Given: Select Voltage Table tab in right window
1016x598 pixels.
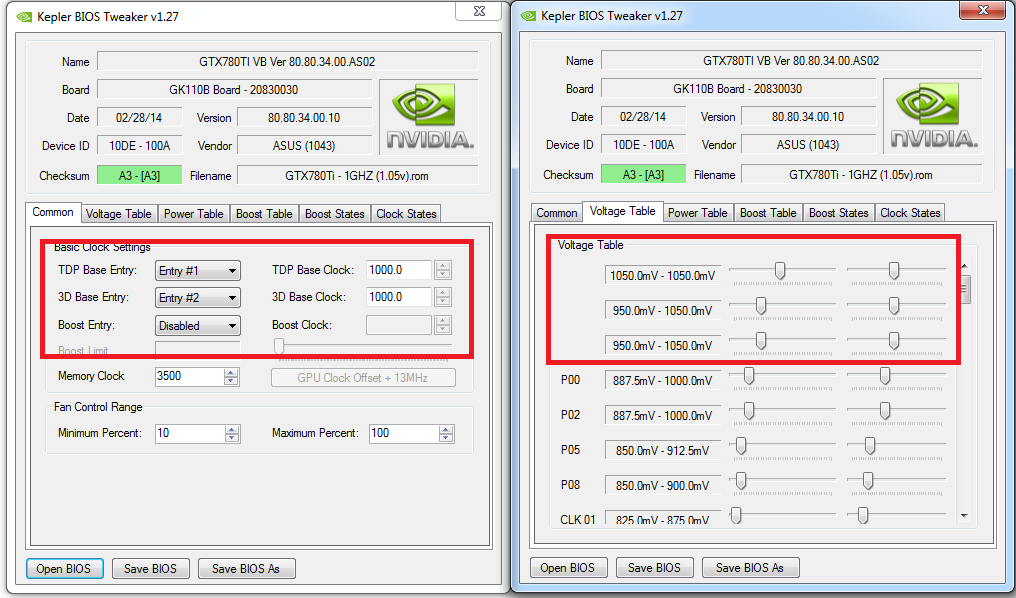Looking at the screenshot, I should 623,211.
